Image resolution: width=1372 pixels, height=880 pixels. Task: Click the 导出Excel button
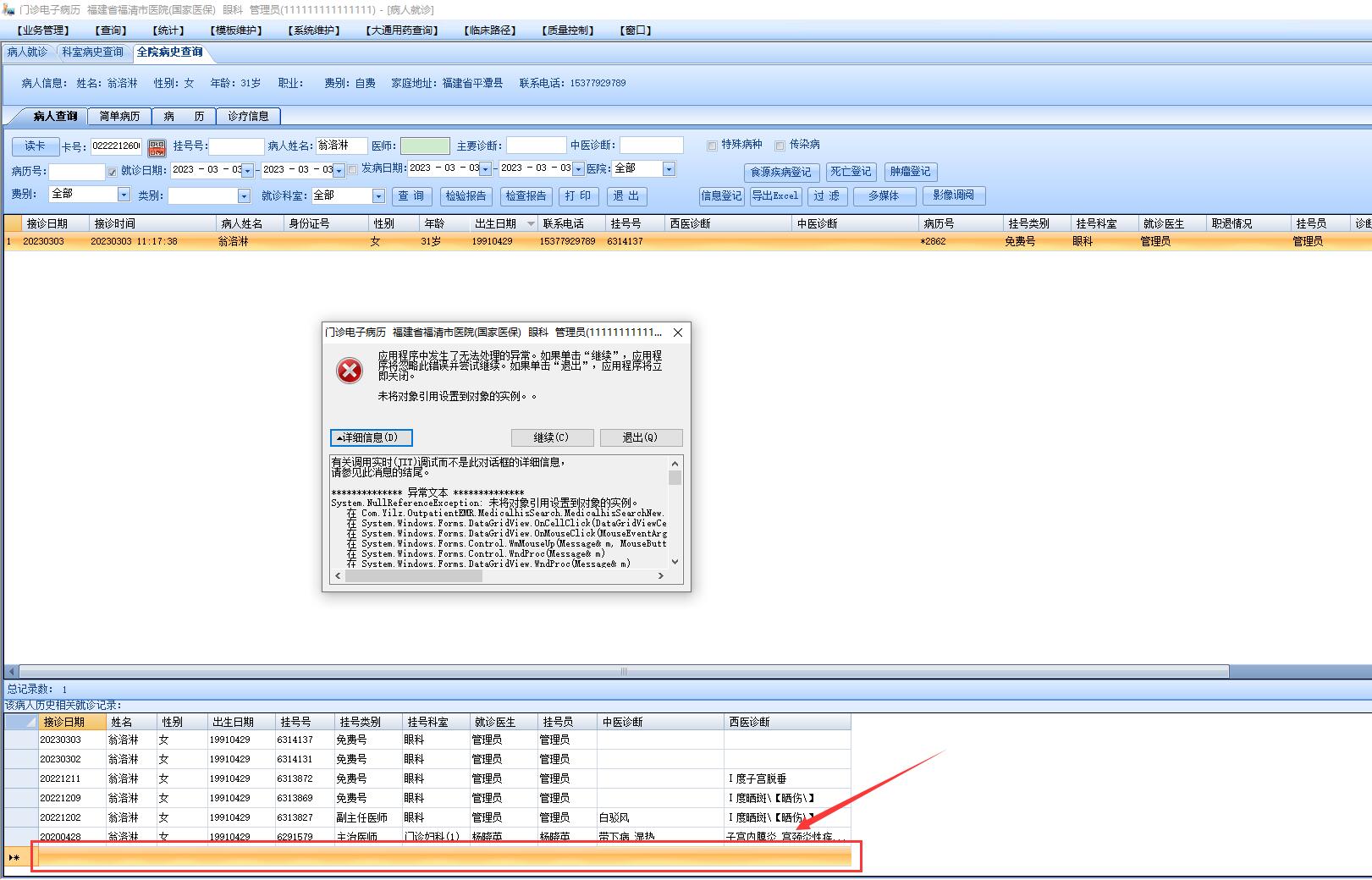tap(774, 196)
